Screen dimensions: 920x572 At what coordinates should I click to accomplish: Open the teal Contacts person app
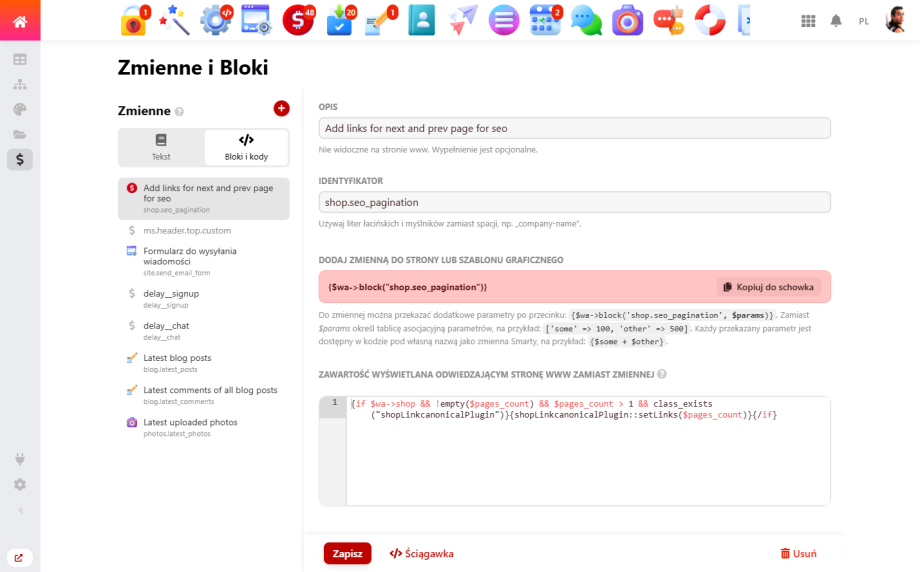(422, 21)
